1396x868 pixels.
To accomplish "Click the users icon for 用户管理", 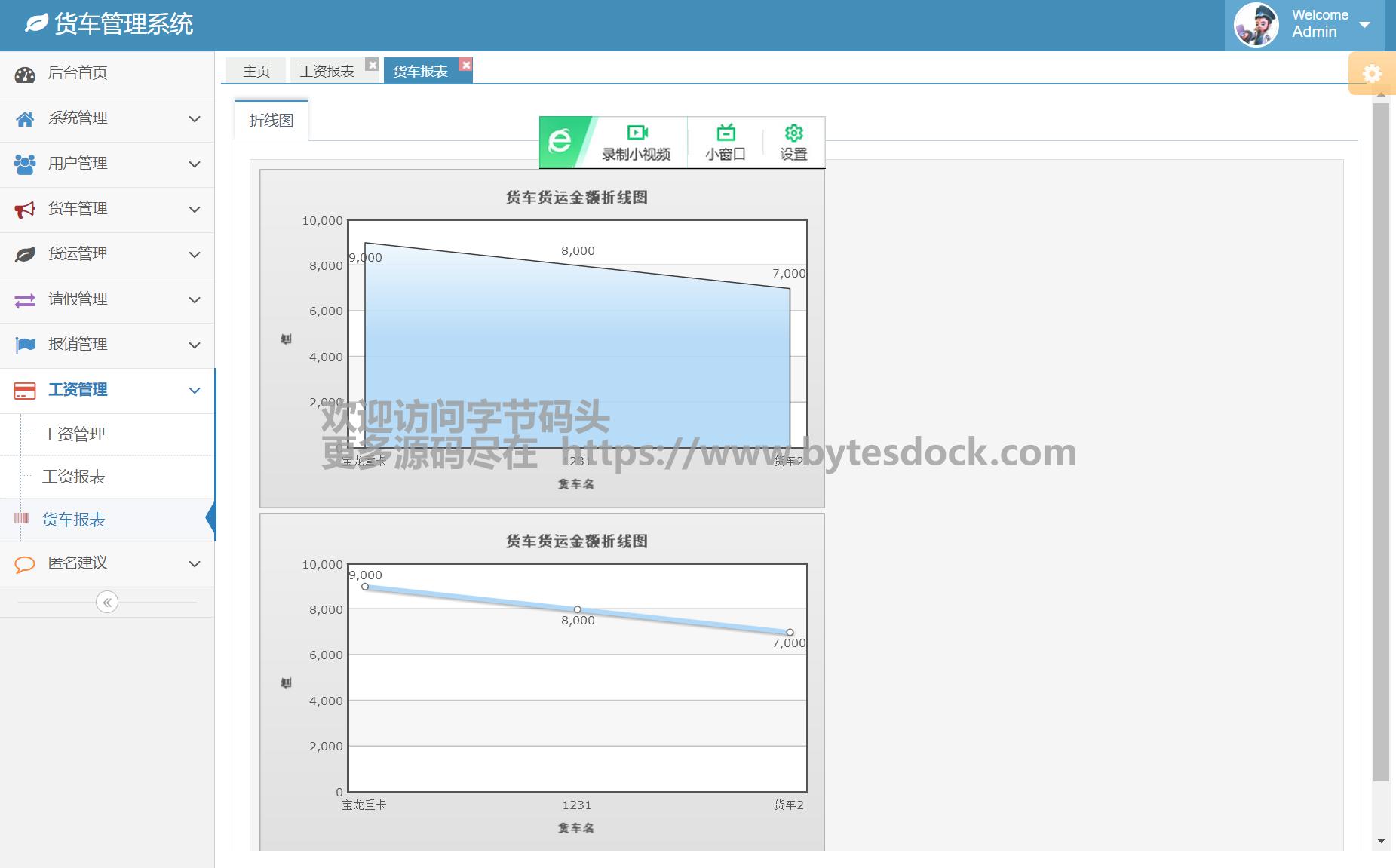I will coord(25,164).
